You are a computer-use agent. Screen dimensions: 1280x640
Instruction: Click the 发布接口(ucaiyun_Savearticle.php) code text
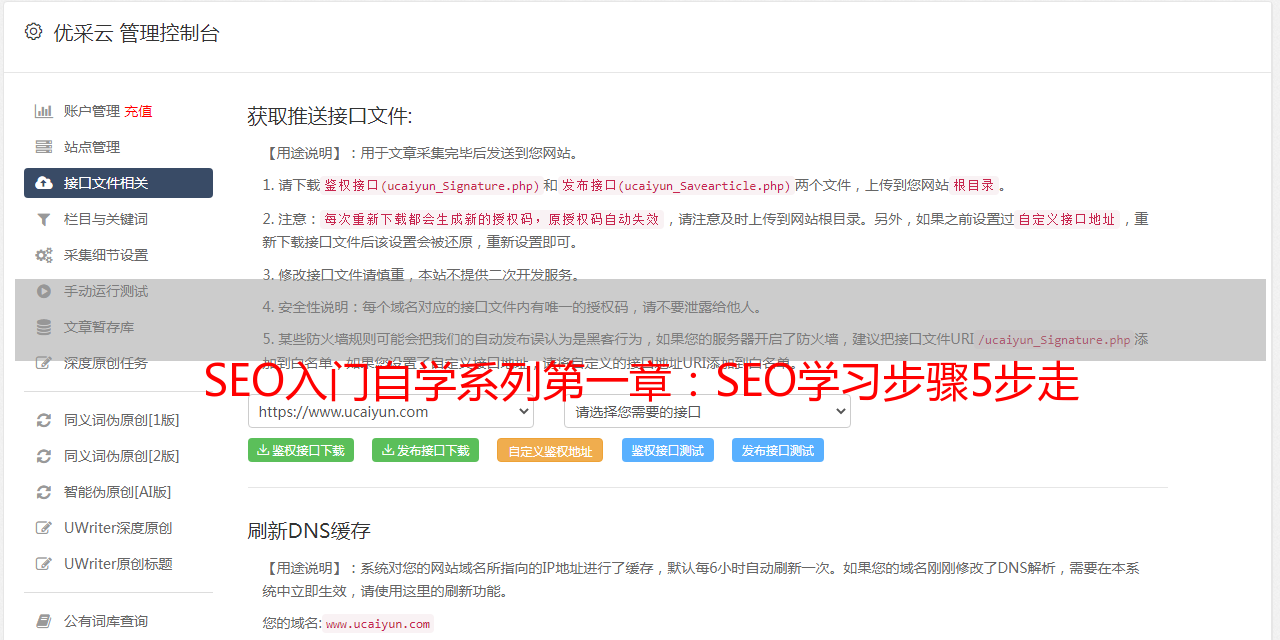click(676, 185)
